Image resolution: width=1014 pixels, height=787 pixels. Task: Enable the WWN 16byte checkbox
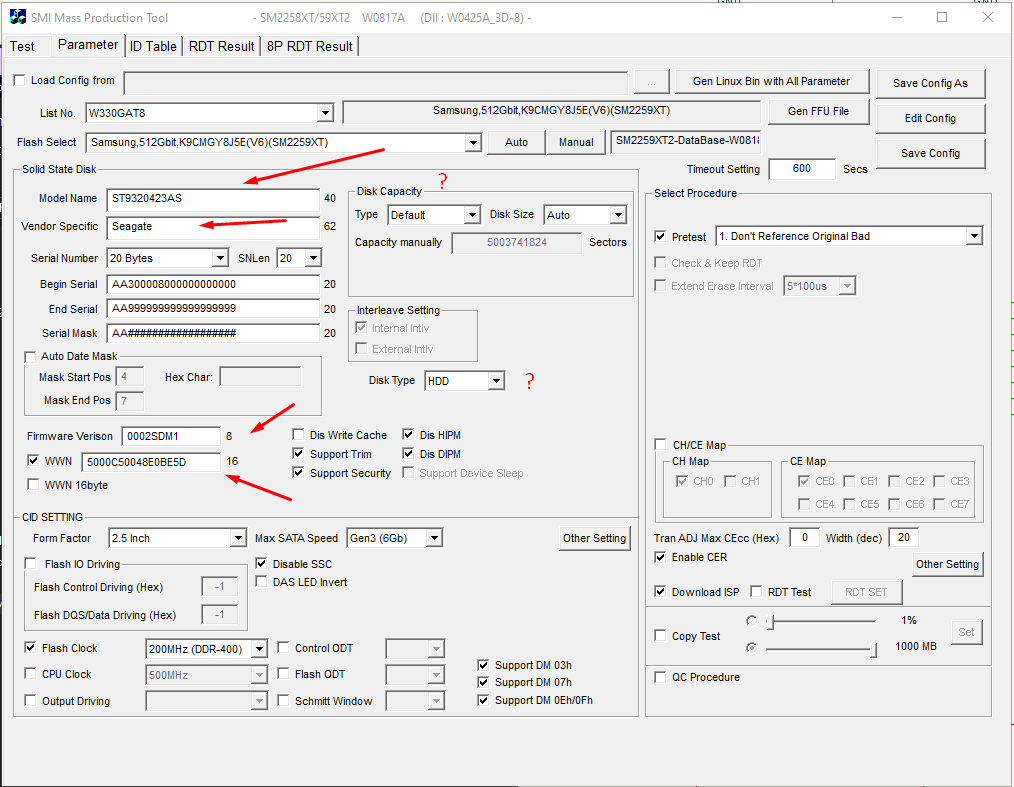pyautogui.click(x=31, y=484)
